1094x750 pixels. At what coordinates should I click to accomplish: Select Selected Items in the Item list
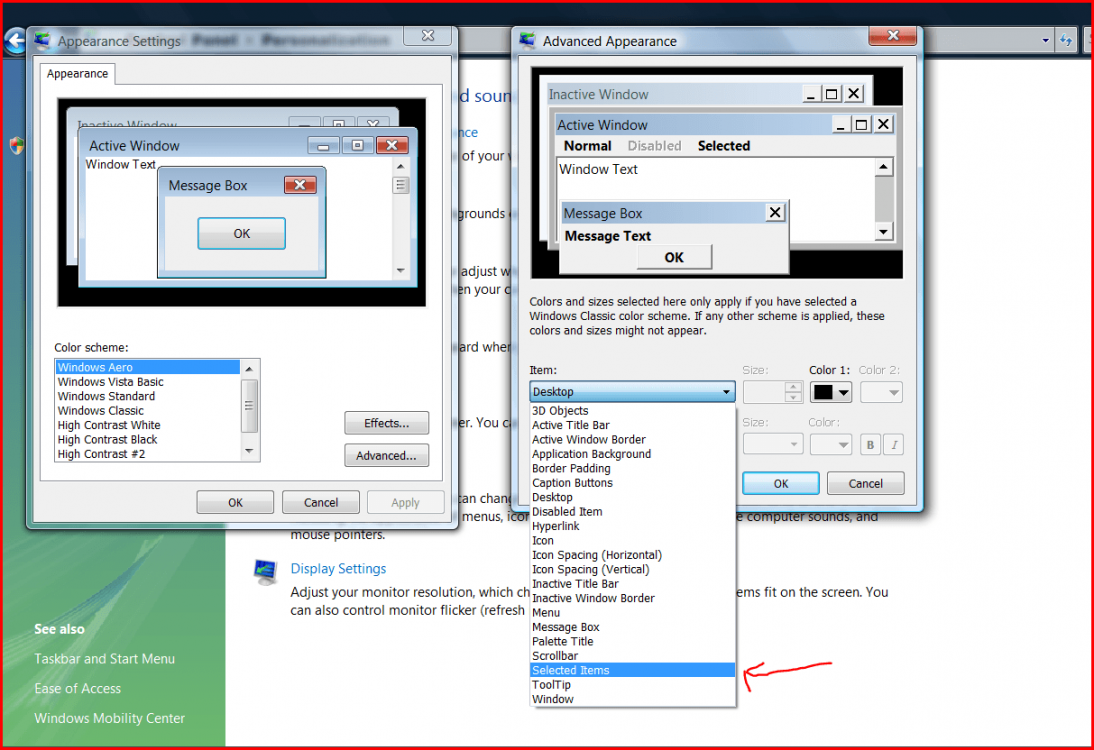point(632,670)
